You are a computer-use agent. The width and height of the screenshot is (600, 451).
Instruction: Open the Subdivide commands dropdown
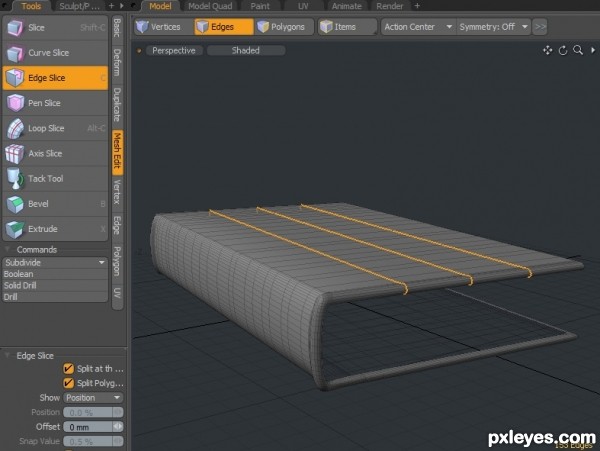pos(55,262)
